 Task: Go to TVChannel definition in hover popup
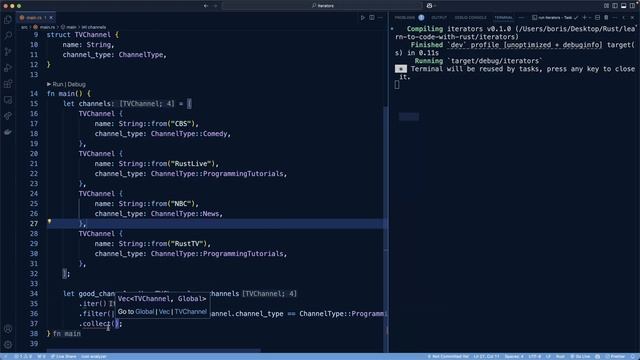pos(191,311)
